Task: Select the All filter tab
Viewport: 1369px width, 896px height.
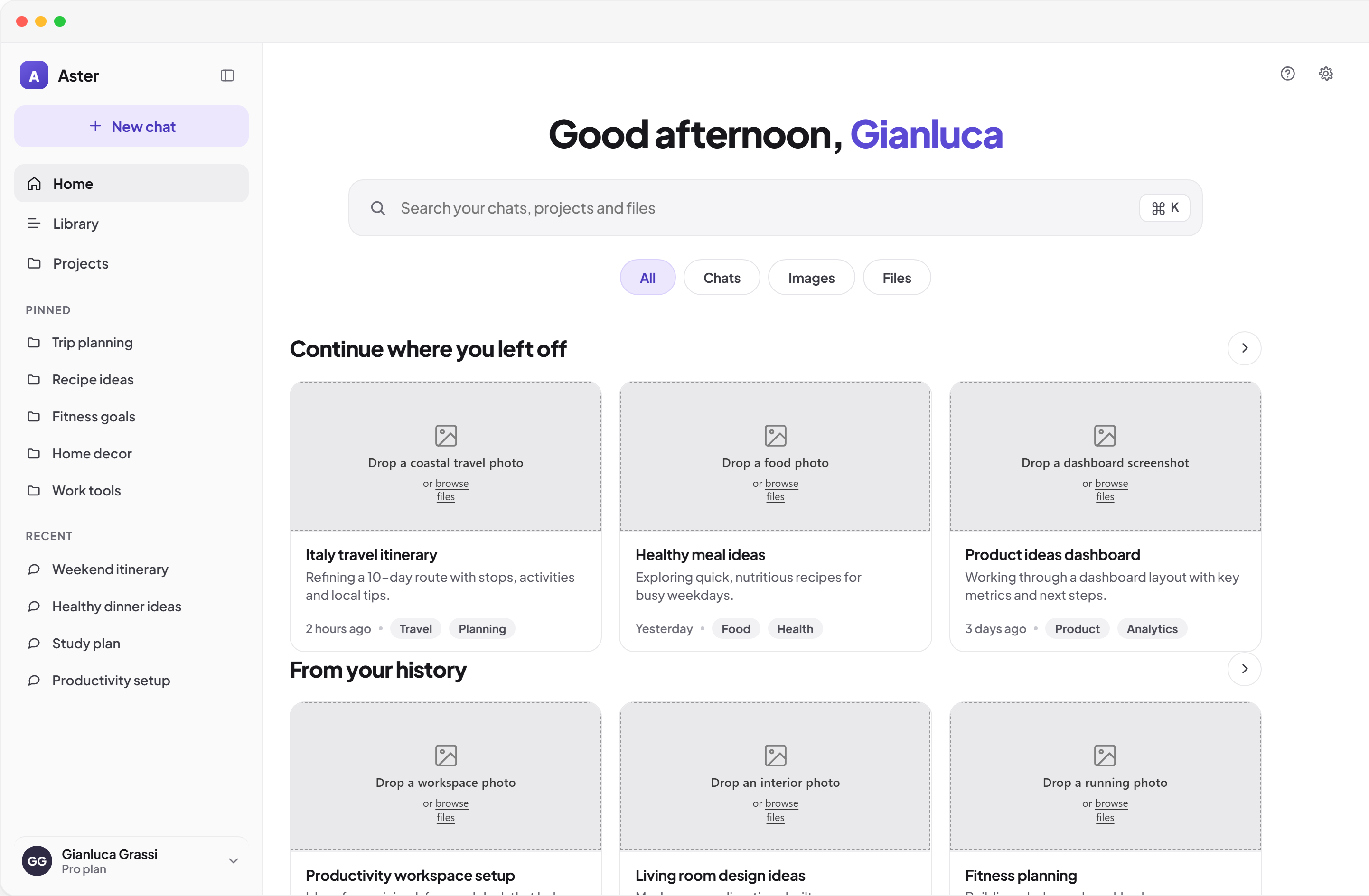Action: (647, 278)
